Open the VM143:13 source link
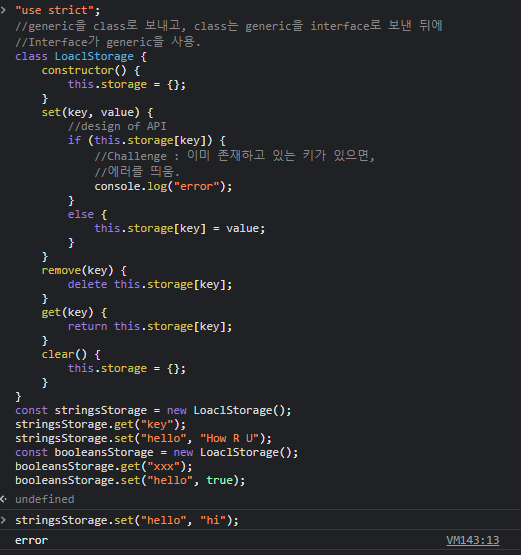This screenshot has height=555, width=521. pyautogui.click(x=472, y=540)
